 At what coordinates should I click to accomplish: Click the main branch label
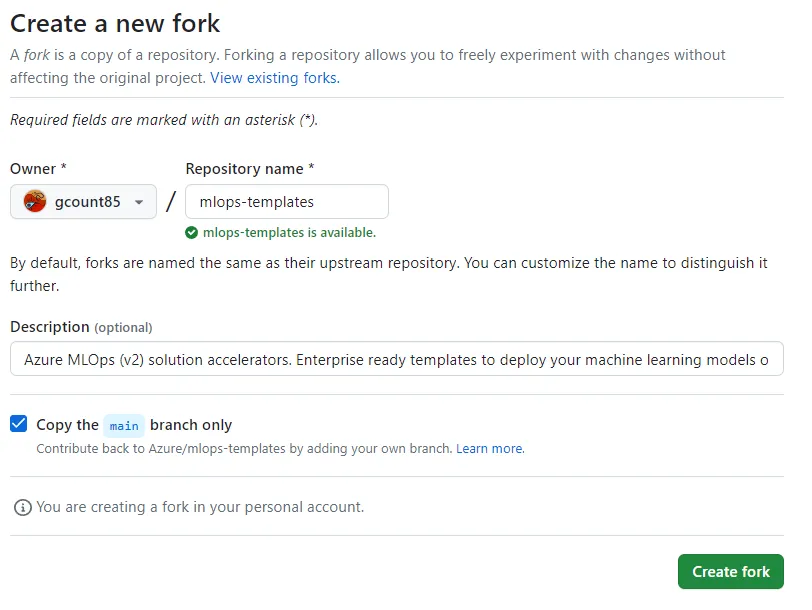click(124, 426)
